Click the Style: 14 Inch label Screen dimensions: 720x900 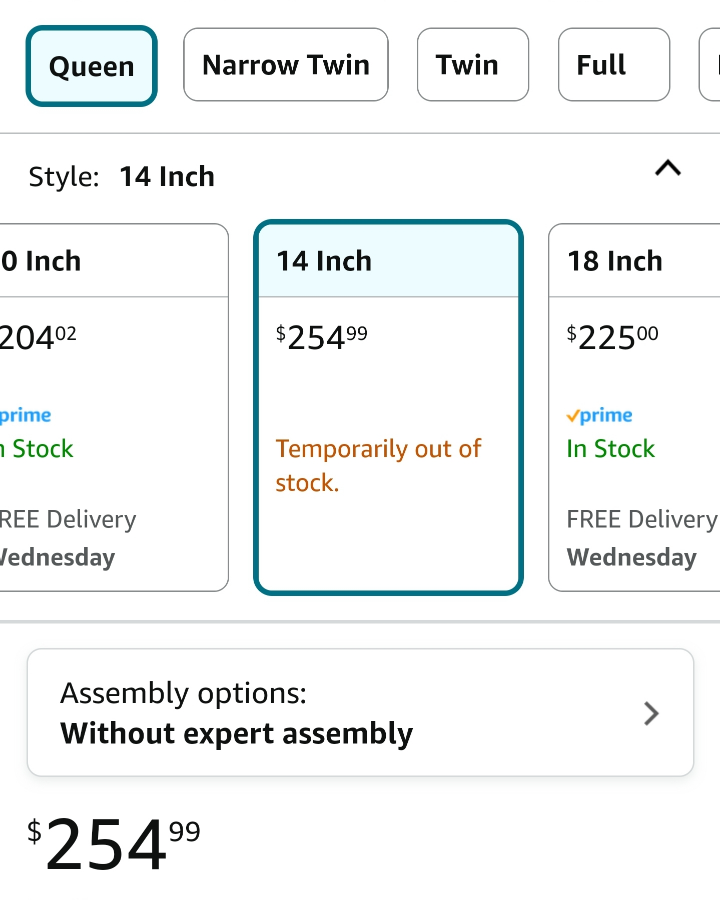pyautogui.click(x=122, y=176)
